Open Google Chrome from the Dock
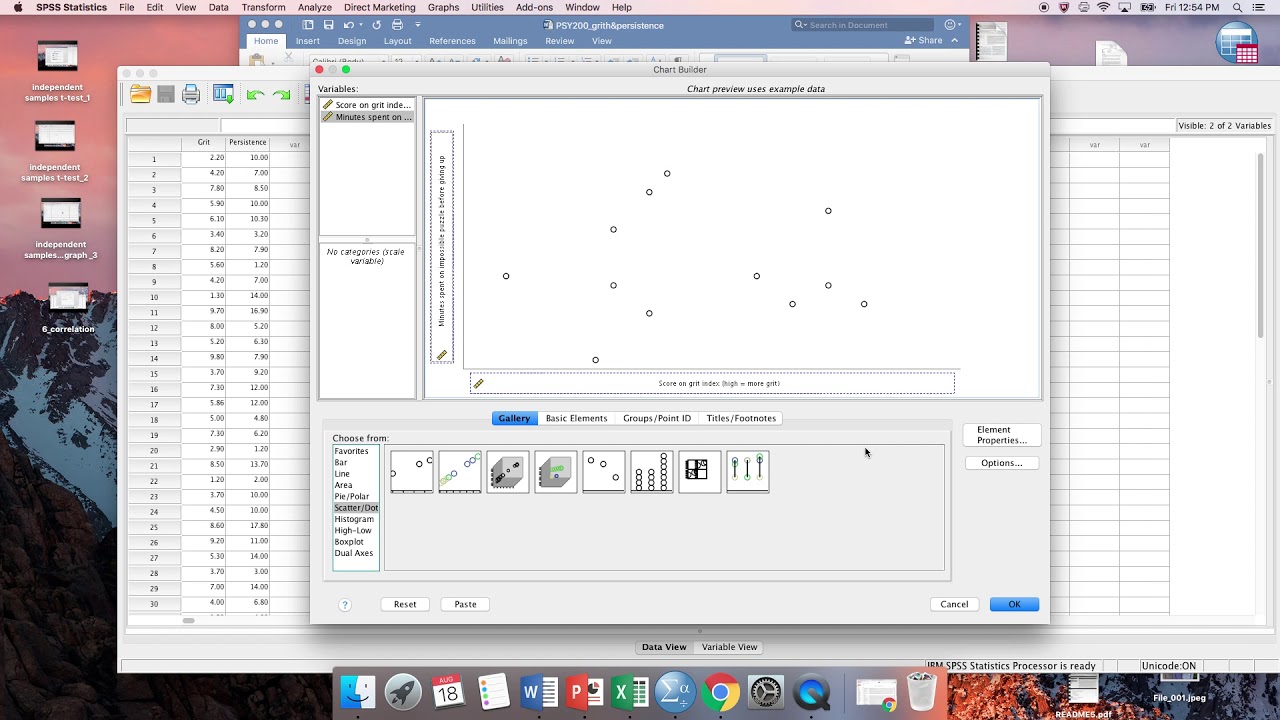 (720, 692)
